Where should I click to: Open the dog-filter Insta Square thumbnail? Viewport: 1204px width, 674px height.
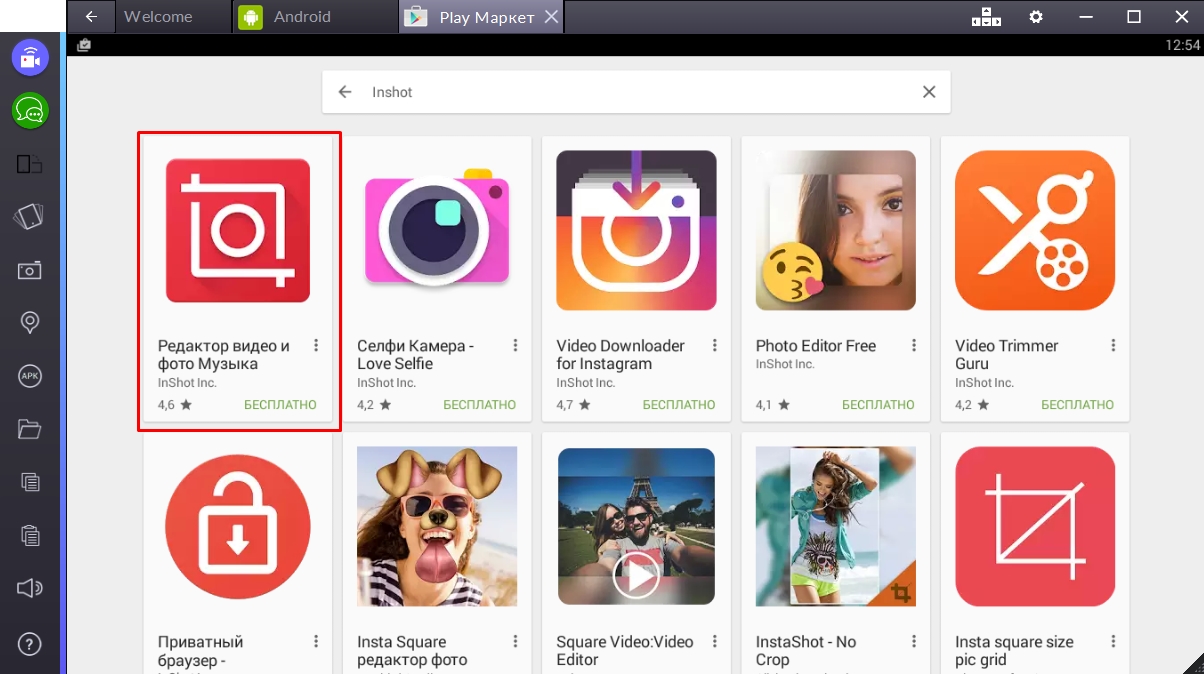click(x=437, y=526)
